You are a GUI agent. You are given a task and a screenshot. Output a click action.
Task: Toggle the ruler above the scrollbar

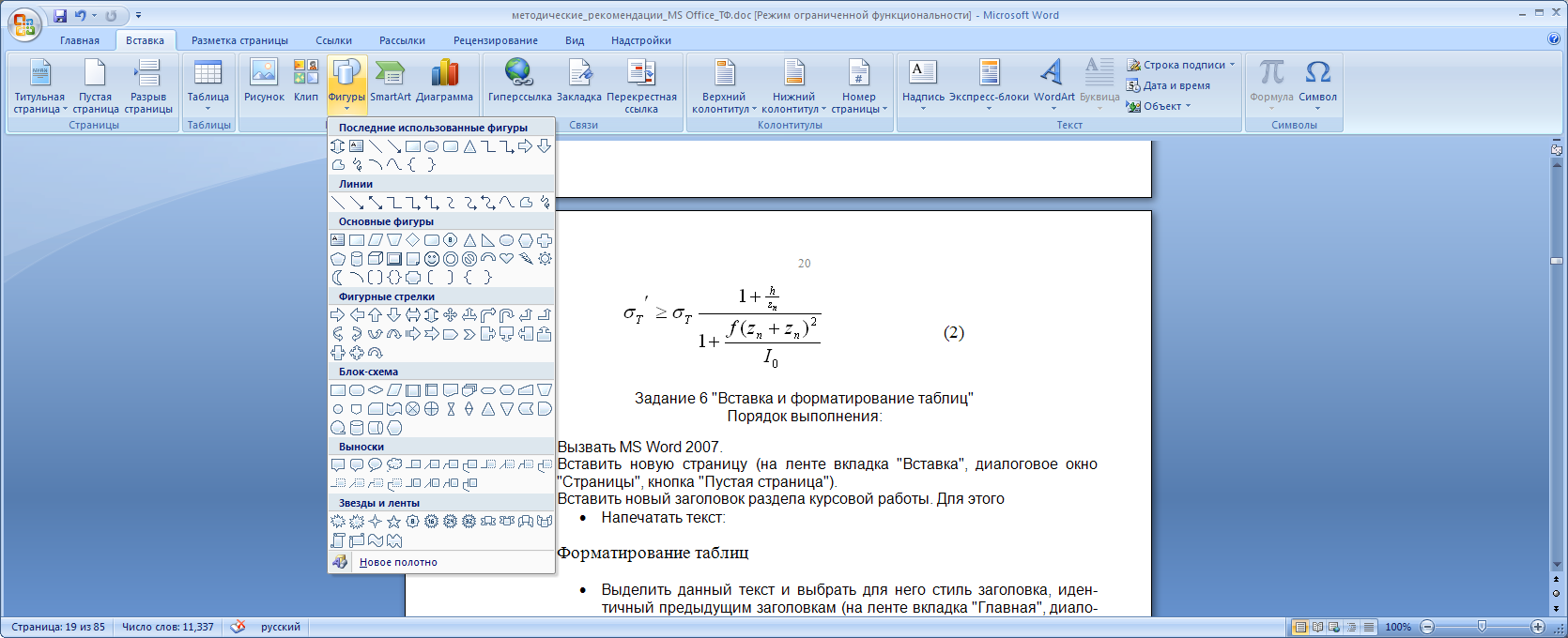1557,149
